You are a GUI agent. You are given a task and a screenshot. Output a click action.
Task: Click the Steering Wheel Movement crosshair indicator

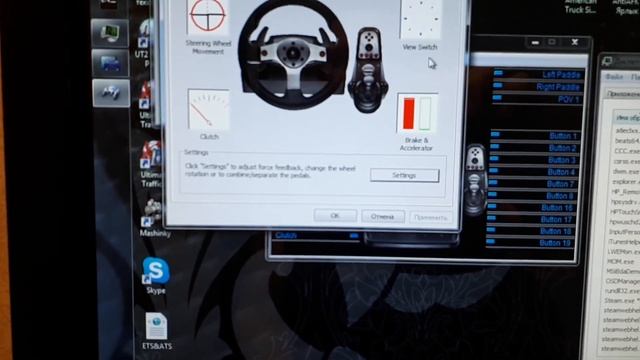(x=208, y=17)
